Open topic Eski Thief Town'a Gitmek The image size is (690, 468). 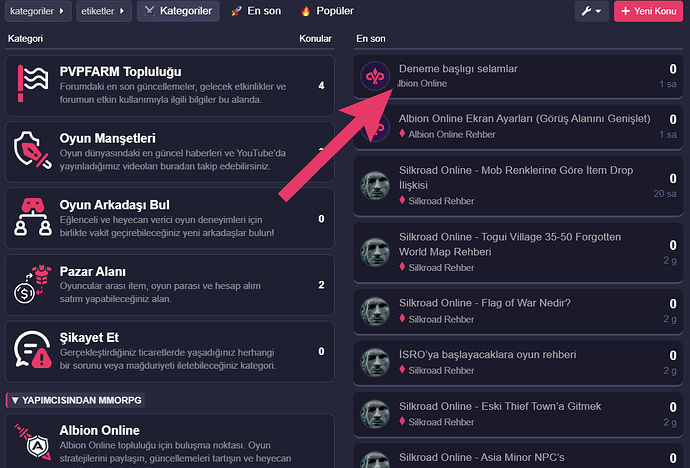[500, 406]
